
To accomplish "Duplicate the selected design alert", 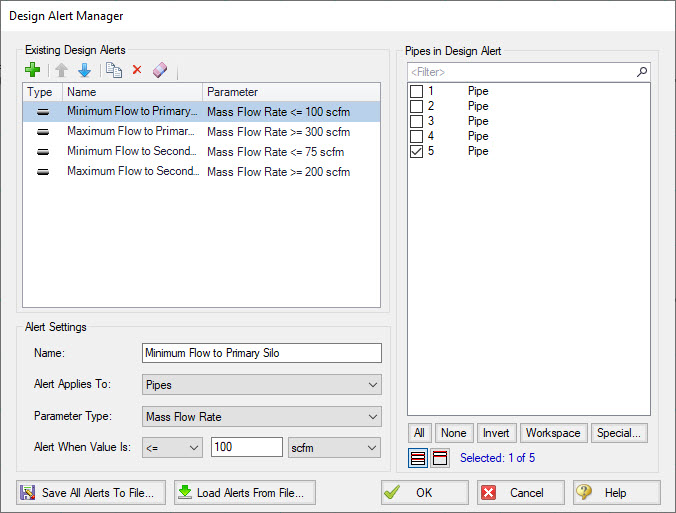I will pos(114,70).
